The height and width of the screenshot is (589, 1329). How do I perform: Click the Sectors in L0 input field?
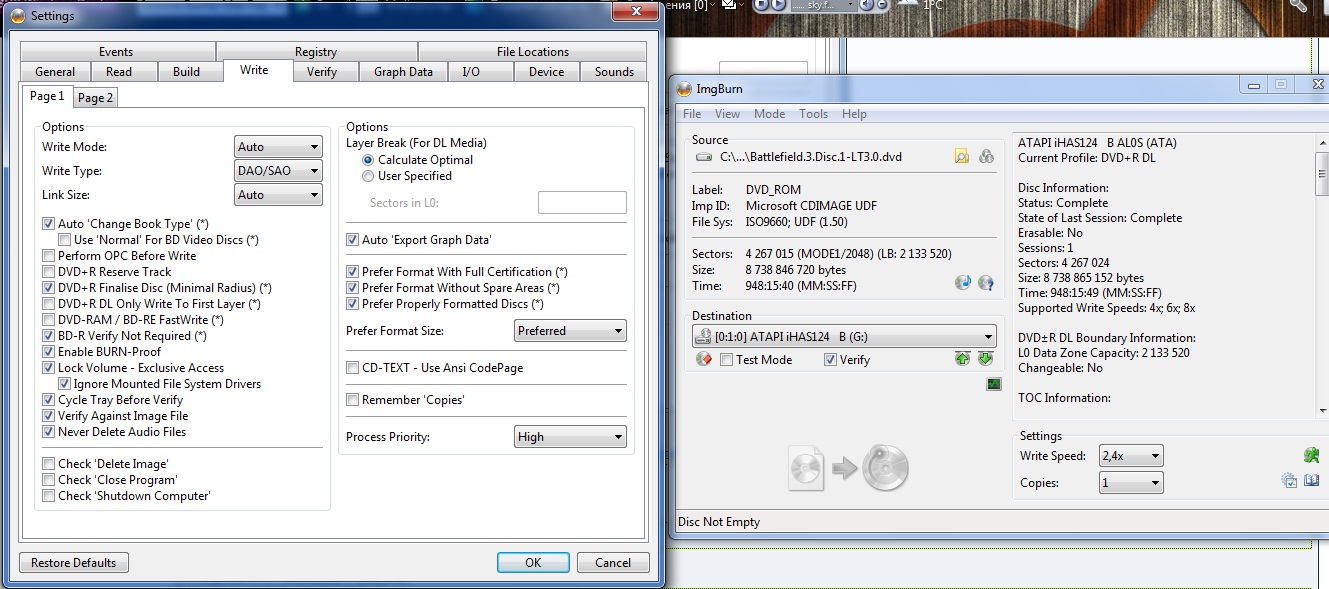pyautogui.click(x=582, y=203)
